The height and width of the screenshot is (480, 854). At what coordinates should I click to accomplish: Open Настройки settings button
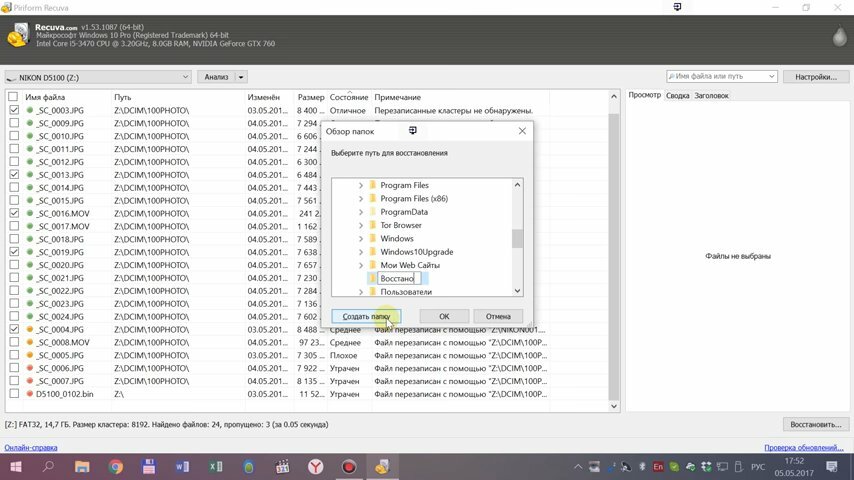[x=815, y=77]
